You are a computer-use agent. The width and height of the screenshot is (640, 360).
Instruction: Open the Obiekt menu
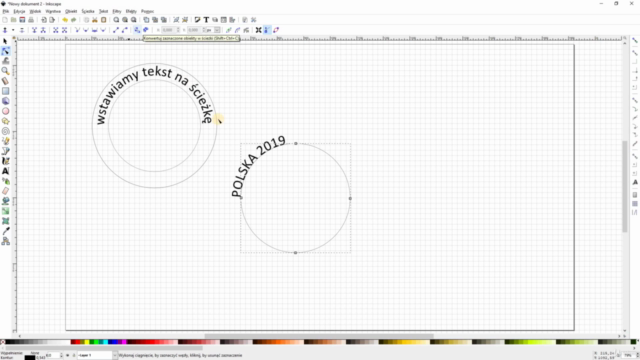coord(71,11)
